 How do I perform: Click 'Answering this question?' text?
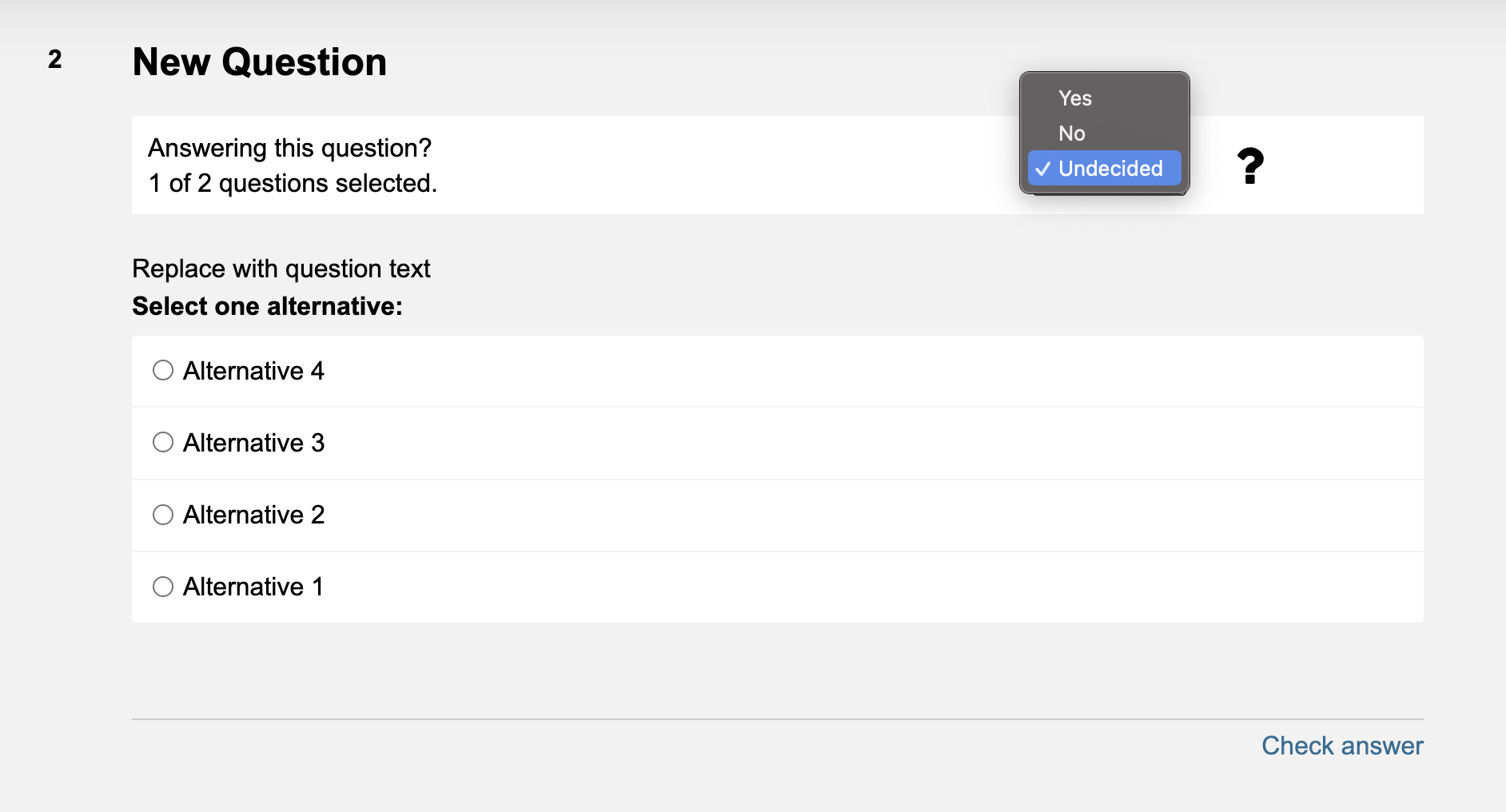click(x=289, y=148)
